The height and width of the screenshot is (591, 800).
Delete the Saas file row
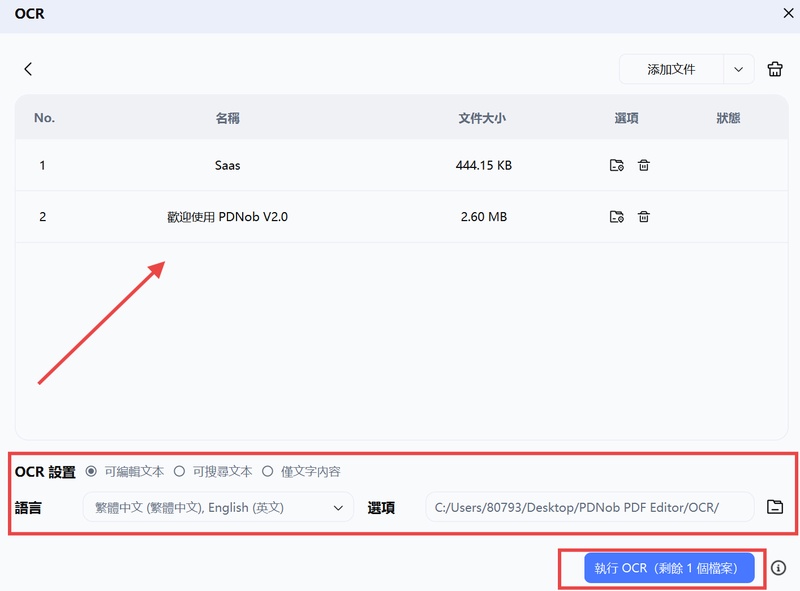click(x=643, y=165)
